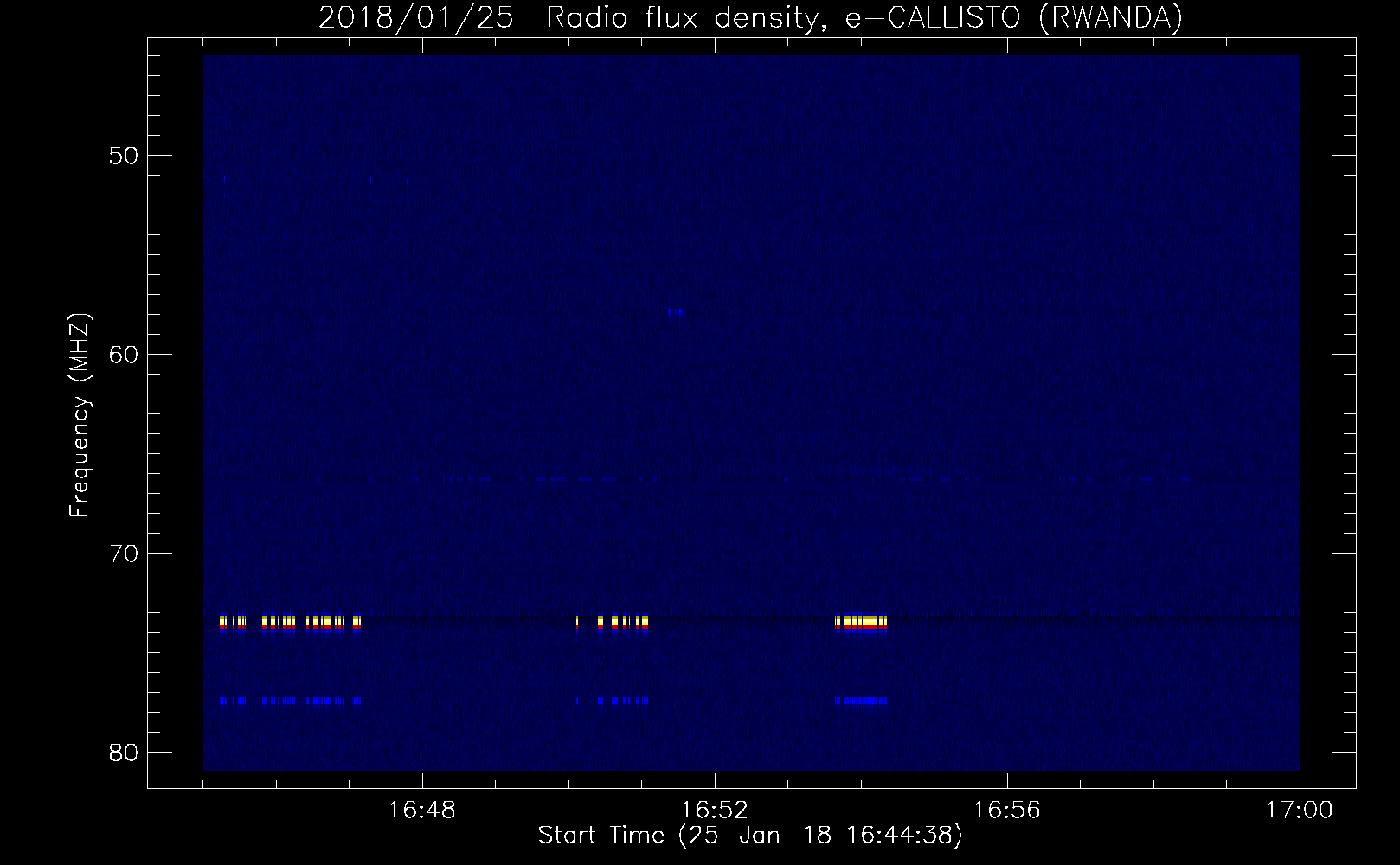The image size is (1400, 865).
Task: Click the blue 77 MHz echo band near 16:54
Action: 862,701
